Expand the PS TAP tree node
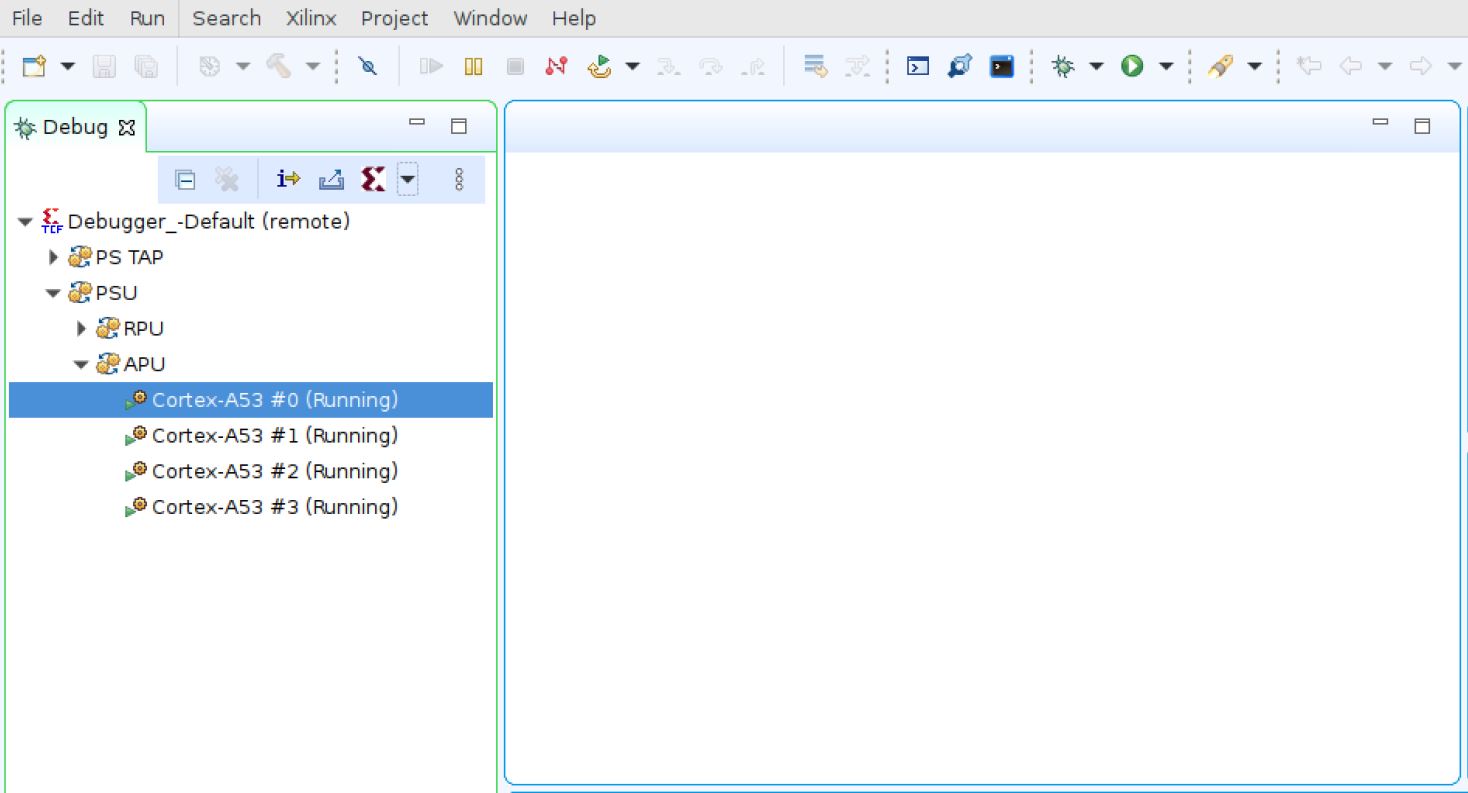1468x793 pixels. (54, 257)
